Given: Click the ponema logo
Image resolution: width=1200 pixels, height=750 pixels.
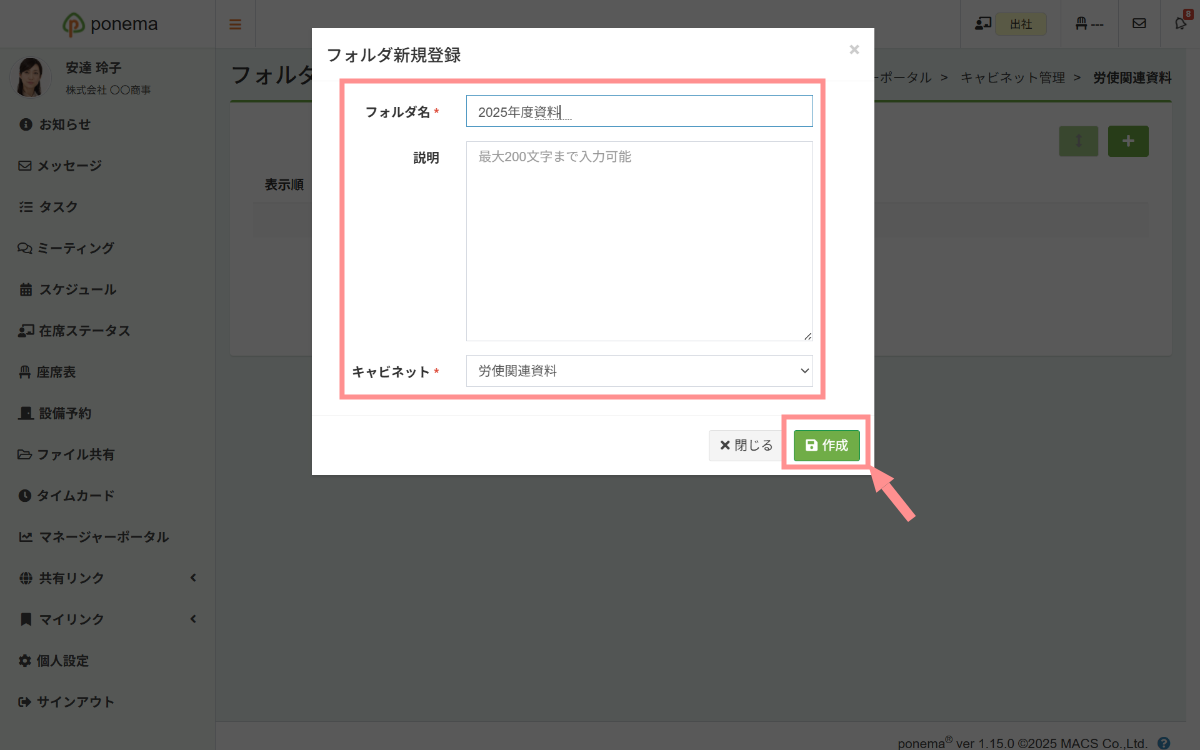Looking at the screenshot, I should tap(108, 24).
